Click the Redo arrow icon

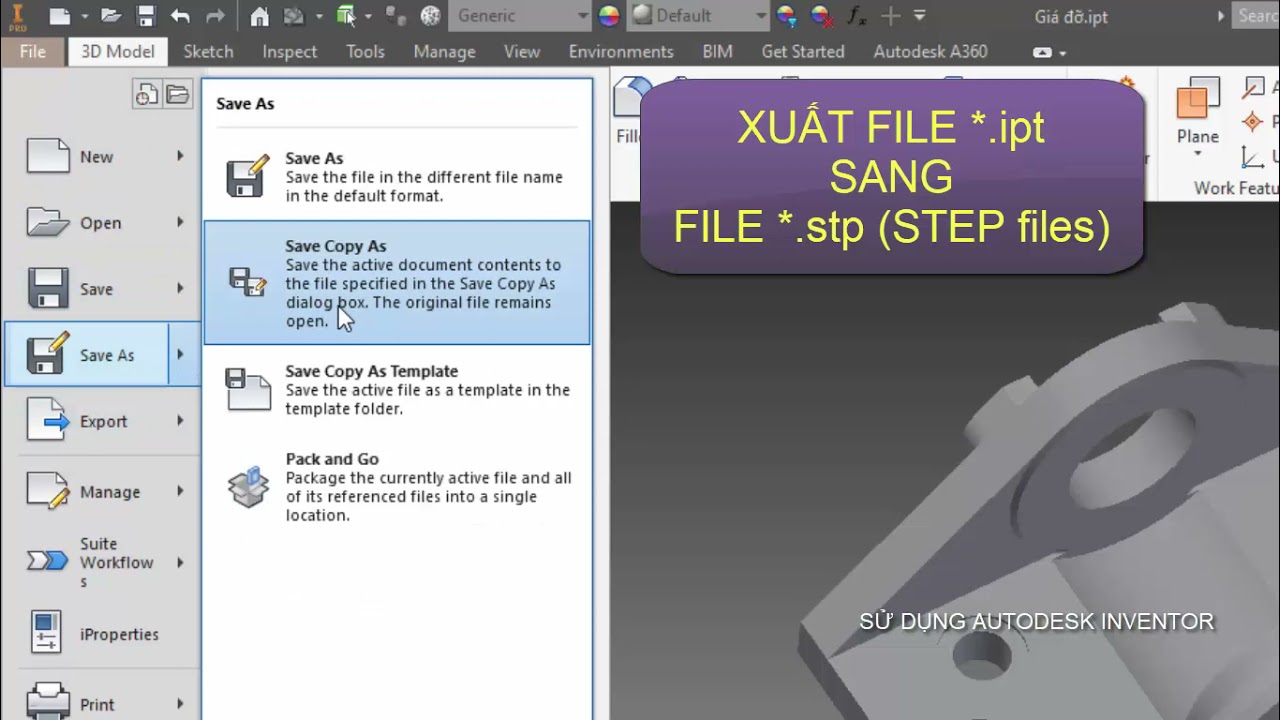[x=215, y=16]
